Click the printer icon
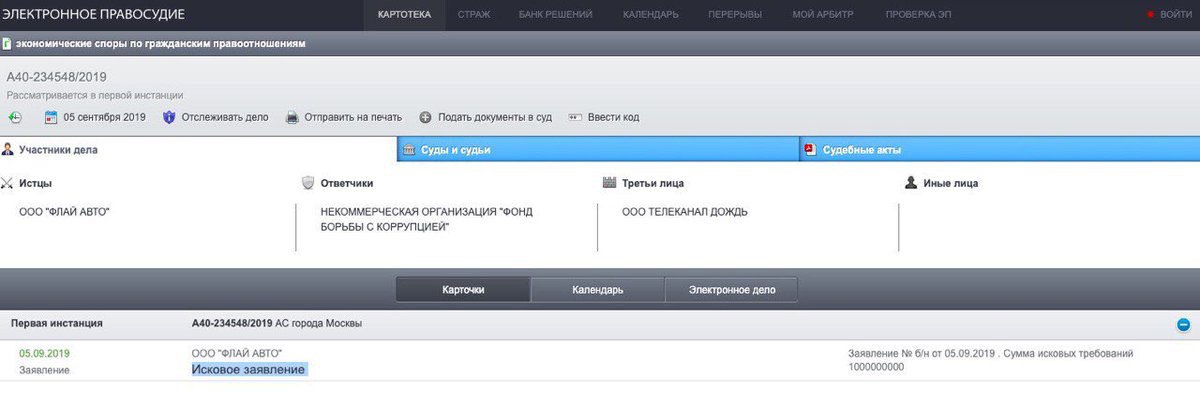This screenshot has width=1200, height=393. 292,117
